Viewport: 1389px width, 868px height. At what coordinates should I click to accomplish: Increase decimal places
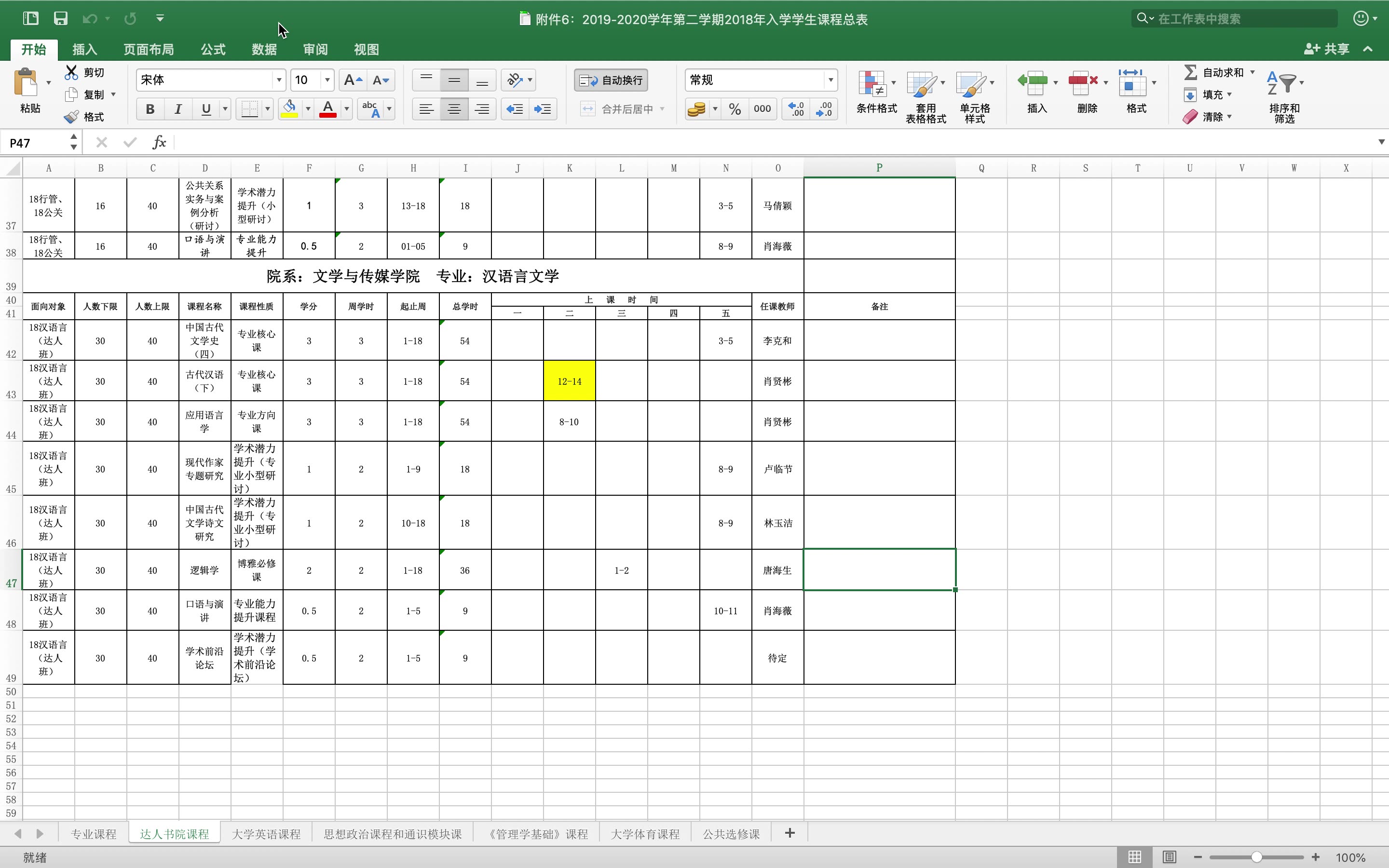tap(796, 108)
